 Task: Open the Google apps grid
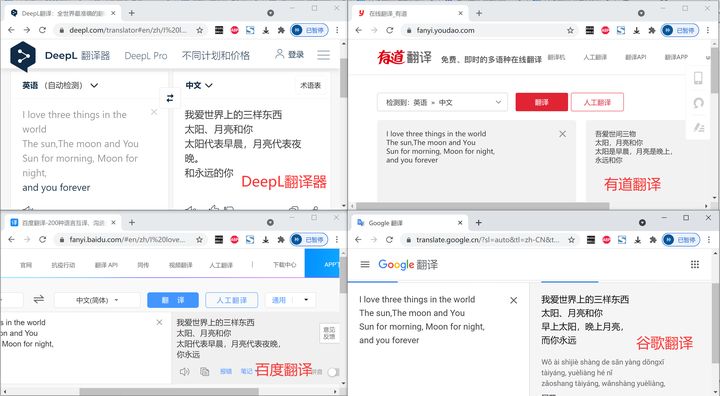(x=695, y=264)
